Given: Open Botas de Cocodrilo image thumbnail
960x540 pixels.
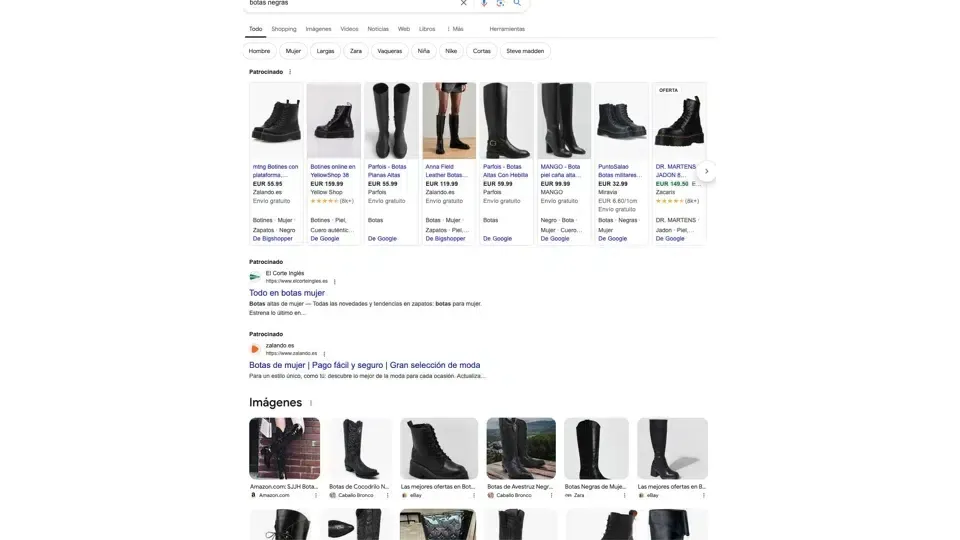Looking at the screenshot, I should click(x=359, y=448).
